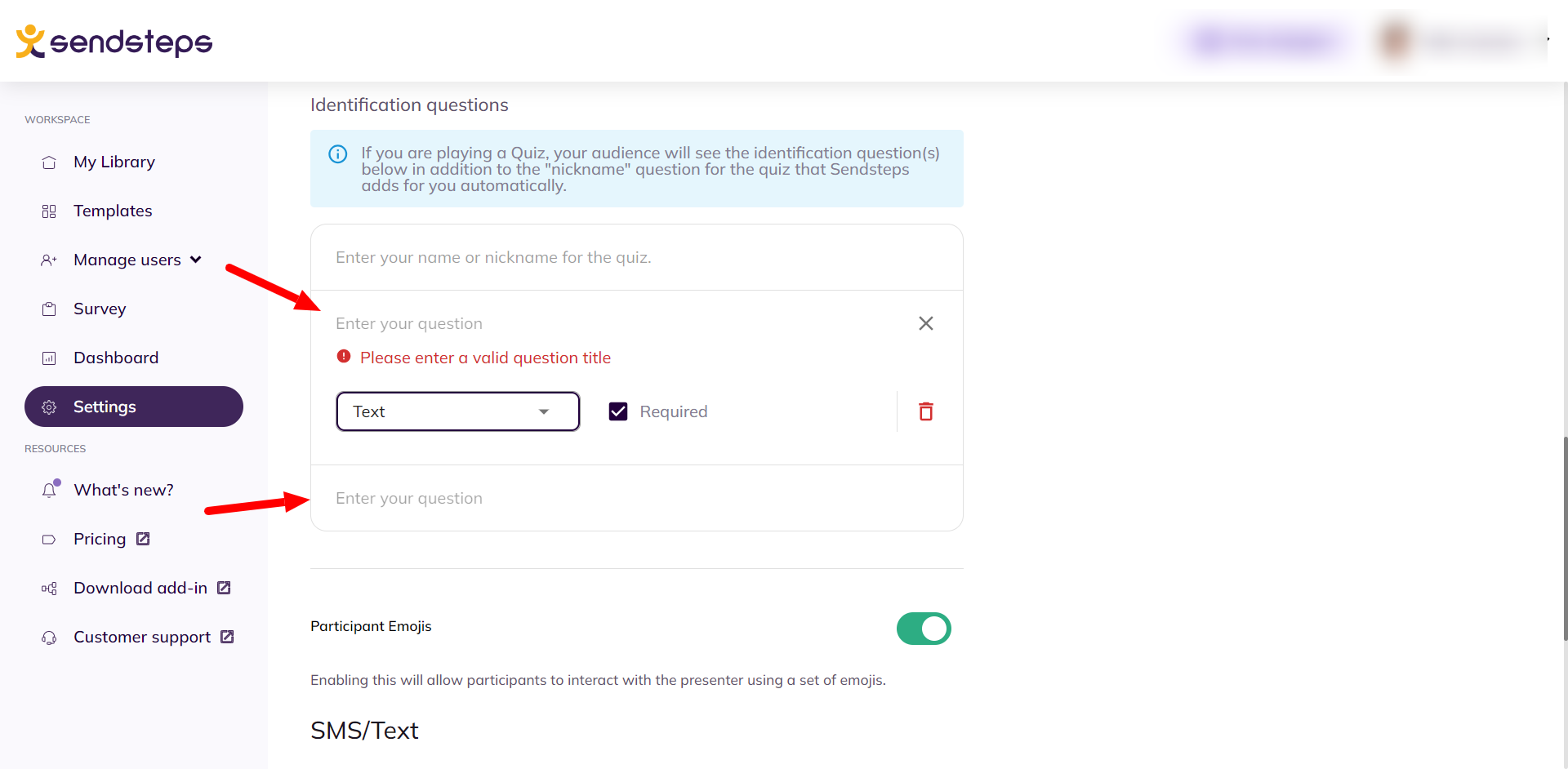Open the user account dropdown arrow

click(x=1548, y=38)
